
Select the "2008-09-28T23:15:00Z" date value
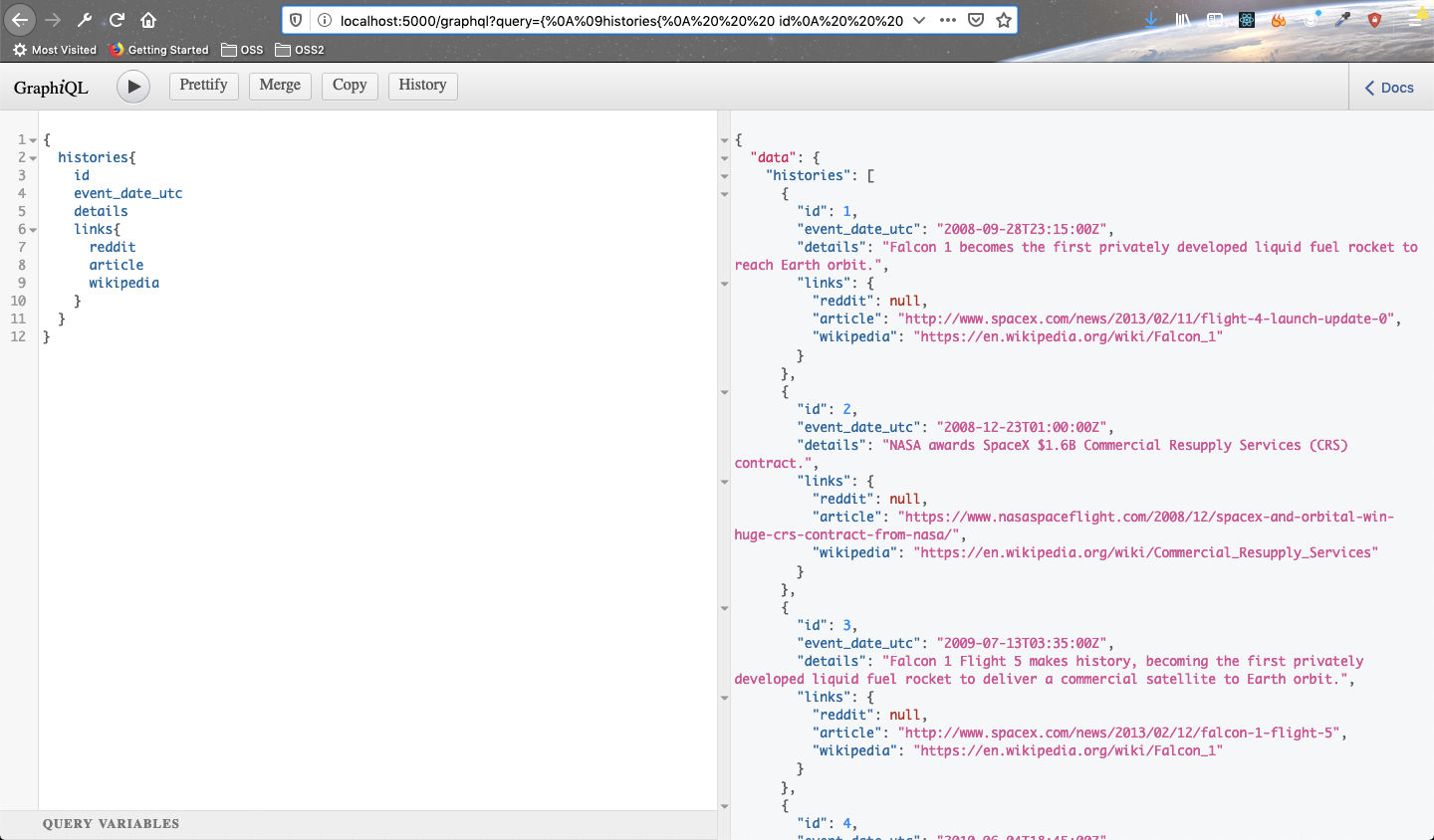click(x=1024, y=229)
